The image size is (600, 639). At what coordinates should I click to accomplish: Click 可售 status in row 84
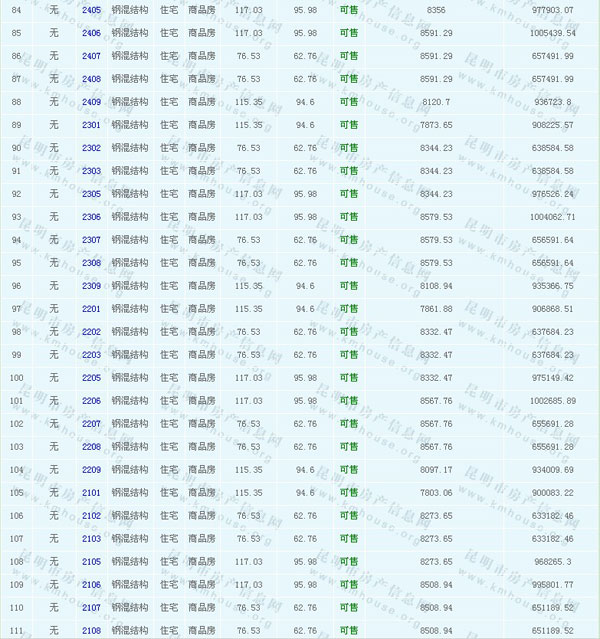tap(349, 10)
